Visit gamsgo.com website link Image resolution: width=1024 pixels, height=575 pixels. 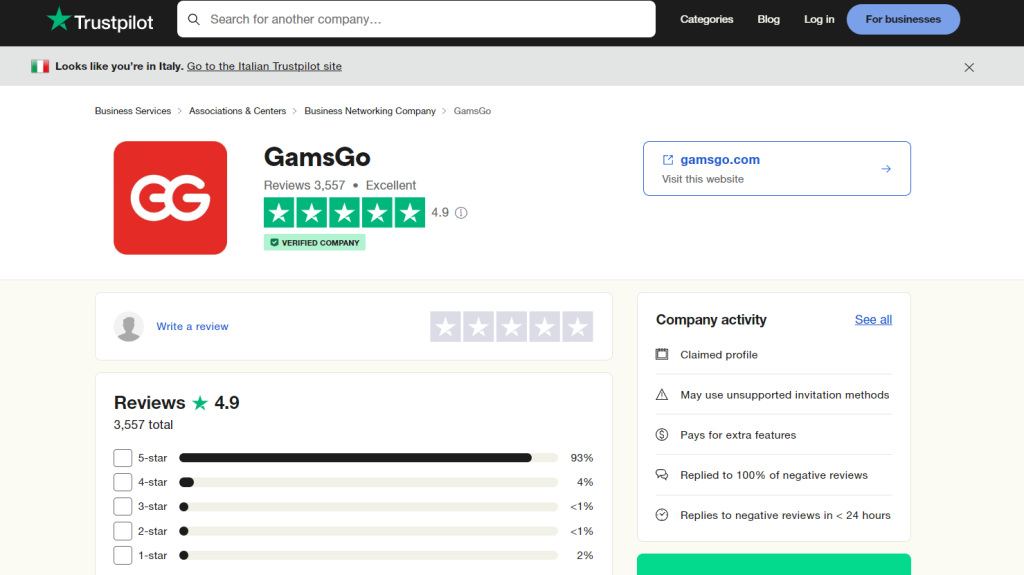coord(720,159)
